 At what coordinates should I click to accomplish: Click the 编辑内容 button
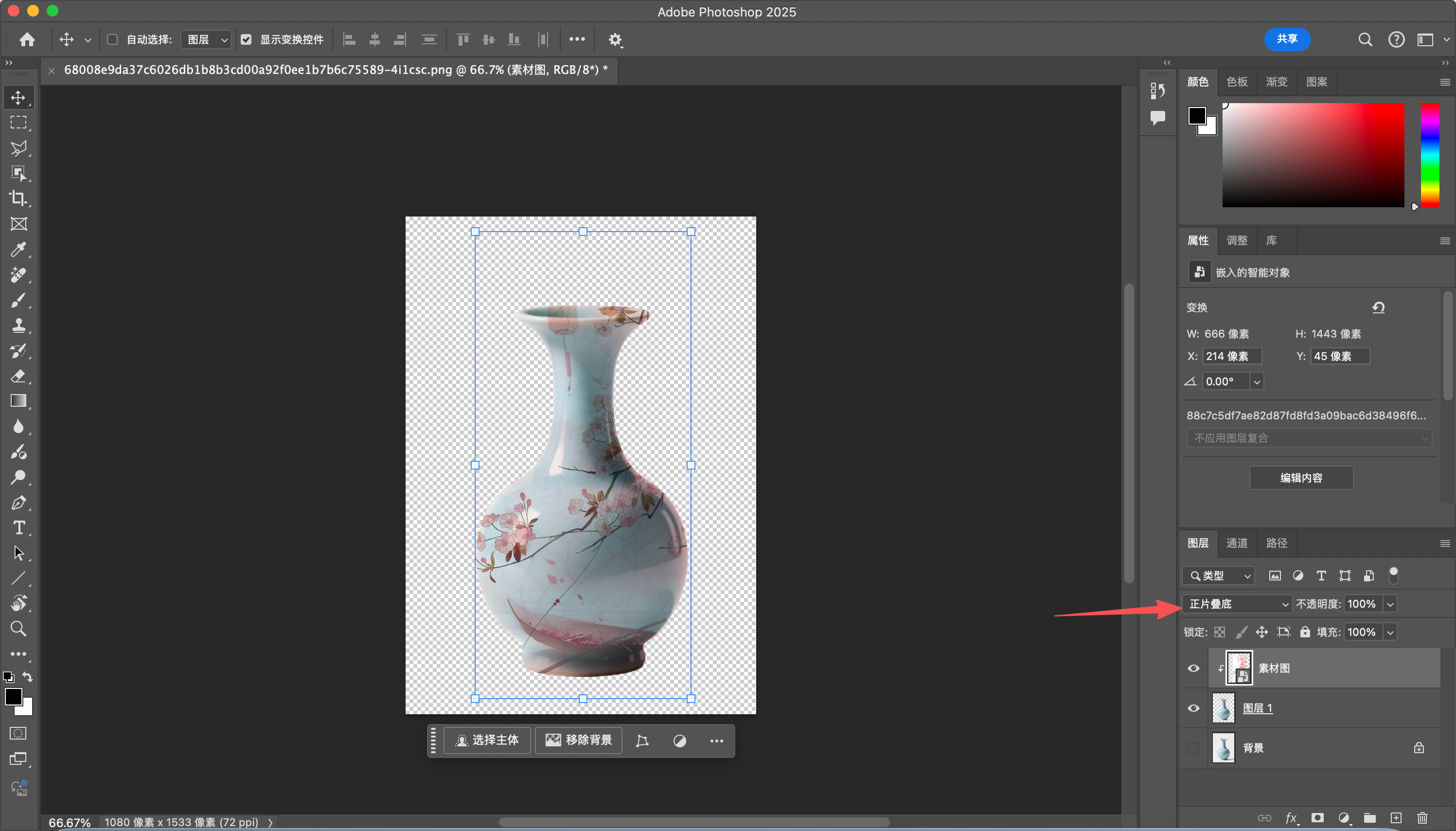pyautogui.click(x=1301, y=478)
